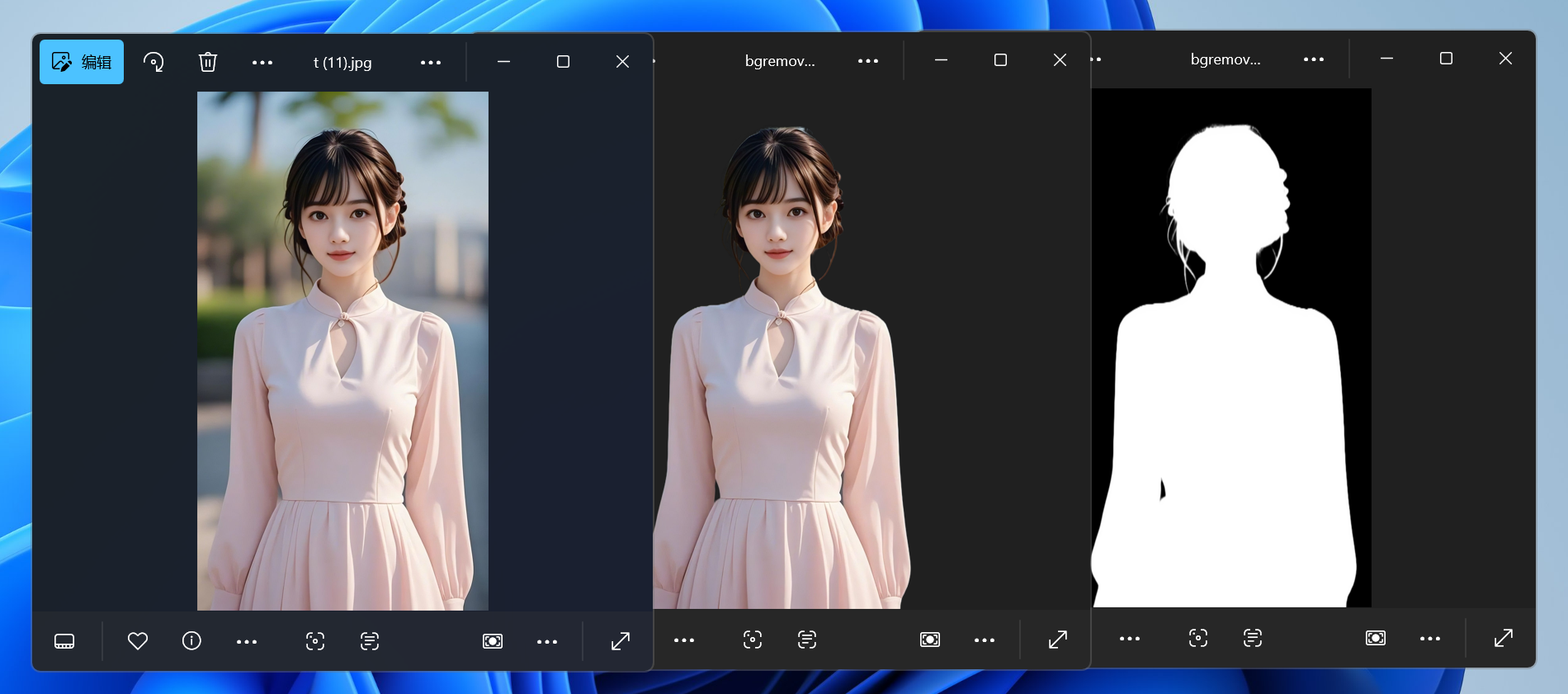The height and width of the screenshot is (694, 1568).
Task: Toggle favorite heart for t (11).jpg
Action: click(138, 641)
